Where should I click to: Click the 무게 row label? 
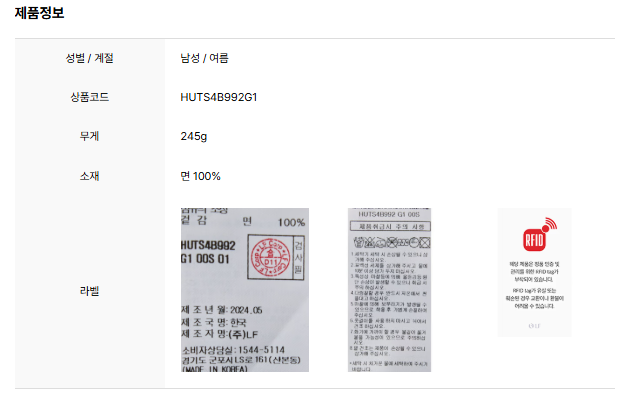click(x=89, y=136)
